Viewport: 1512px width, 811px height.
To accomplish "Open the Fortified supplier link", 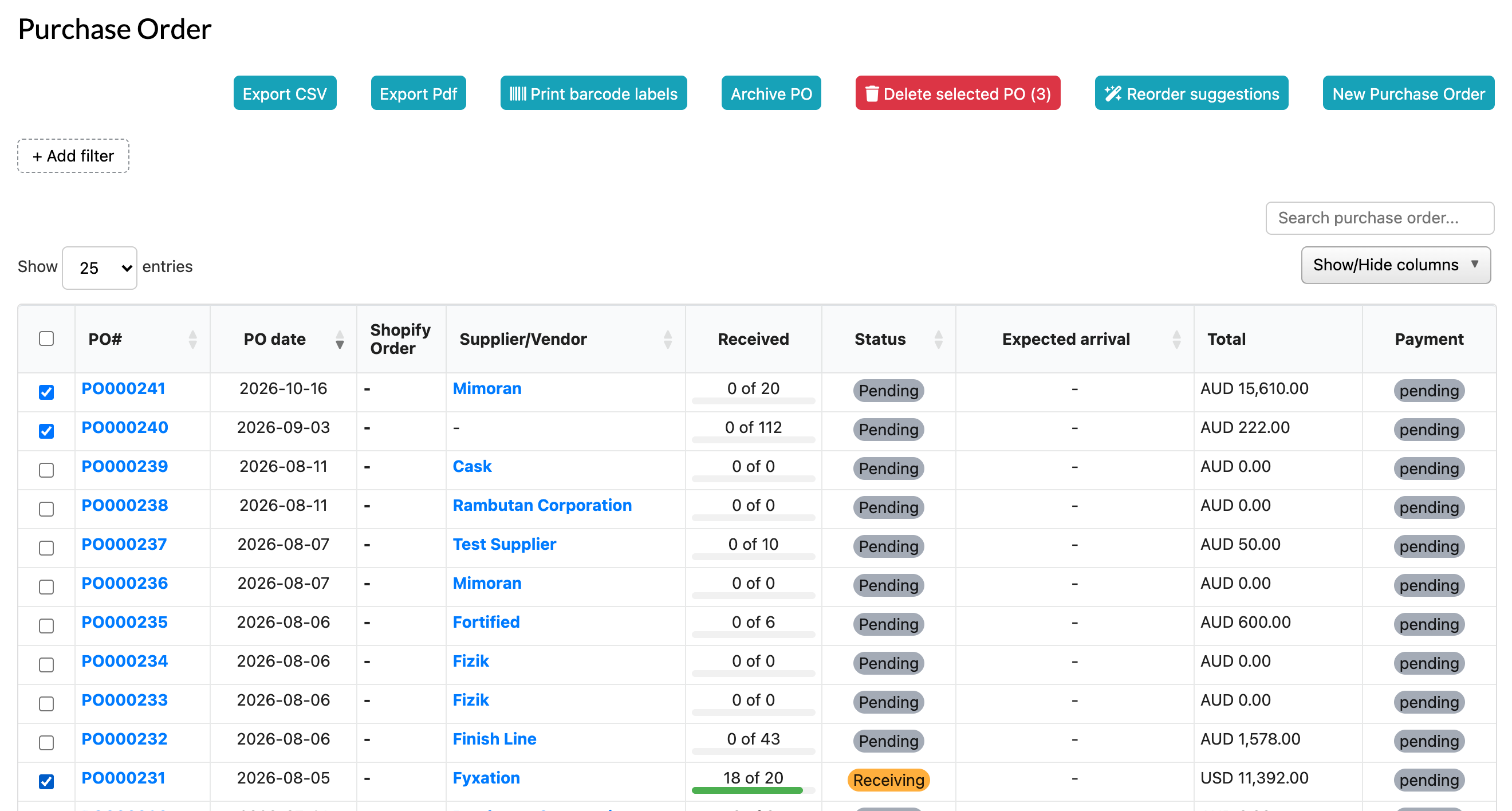I will point(486,622).
